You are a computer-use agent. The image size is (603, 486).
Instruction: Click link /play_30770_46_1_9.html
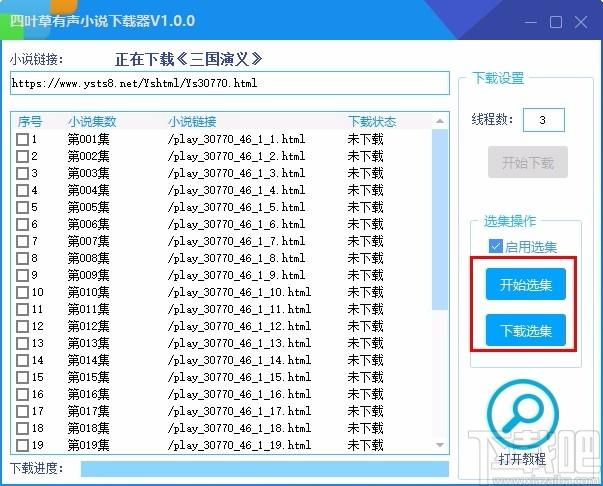[x=237, y=275]
